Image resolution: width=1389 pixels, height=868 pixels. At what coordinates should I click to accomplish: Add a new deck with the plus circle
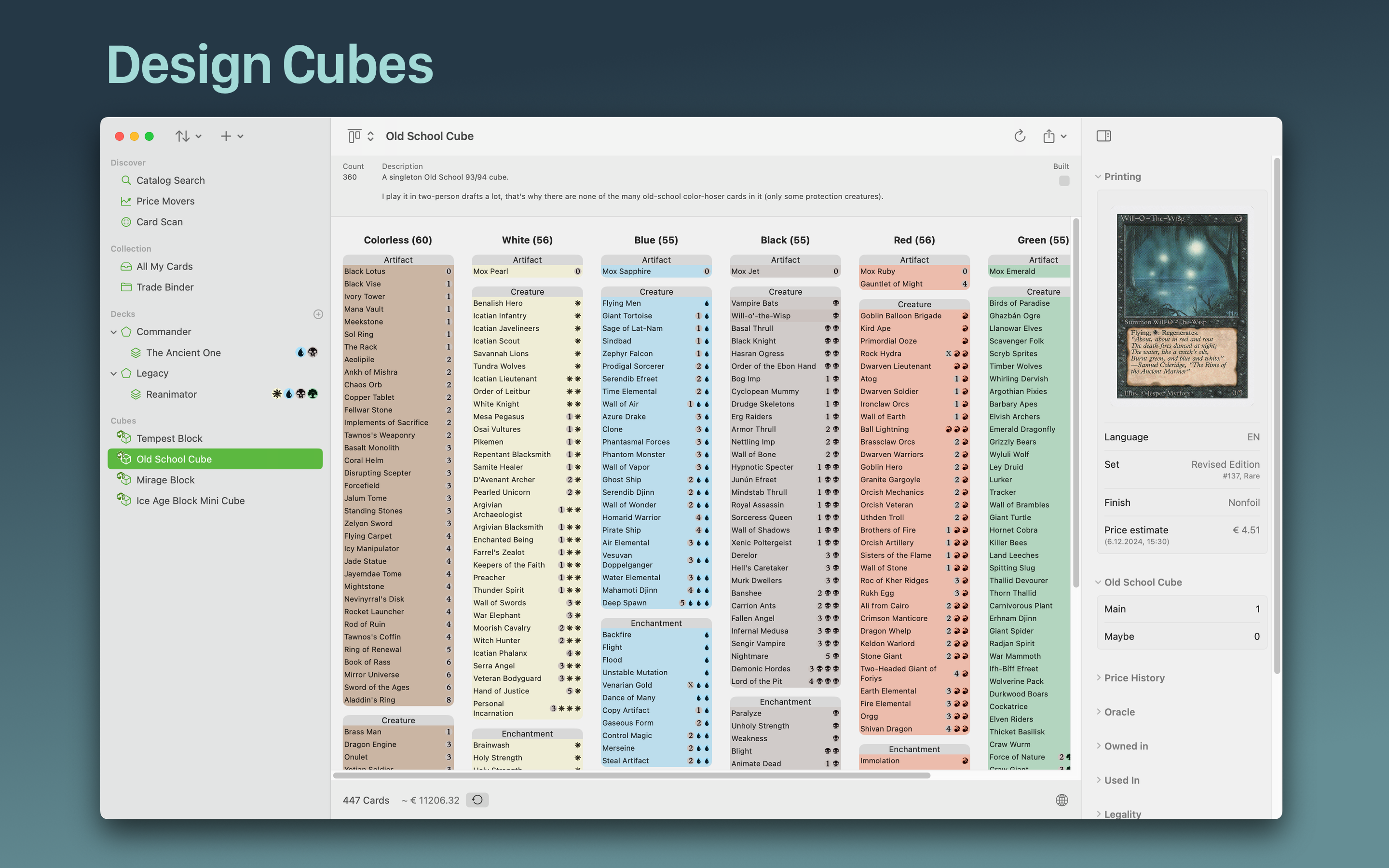318,314
